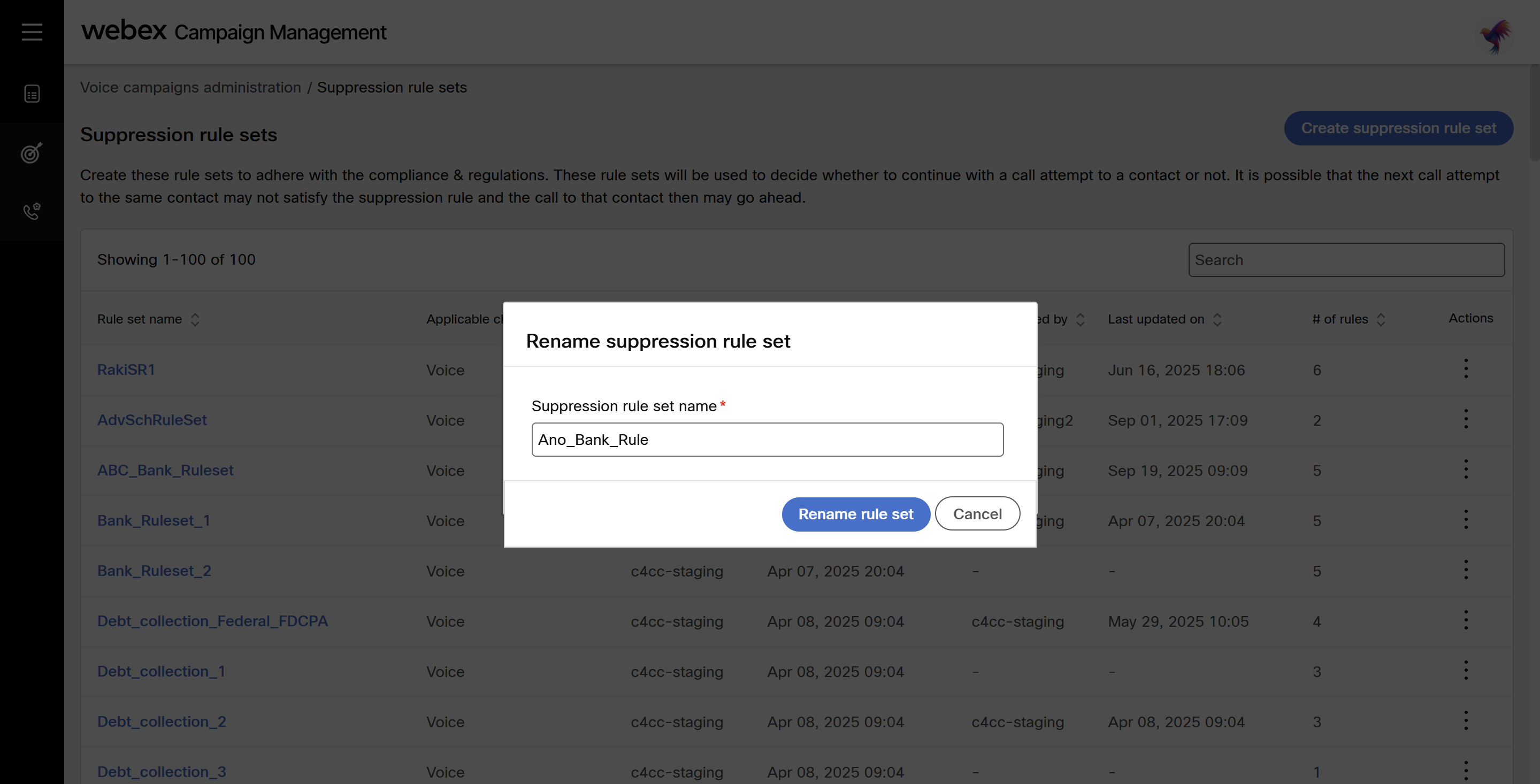
Task: Click Rename rule set button
Action: tap(855, 514)
